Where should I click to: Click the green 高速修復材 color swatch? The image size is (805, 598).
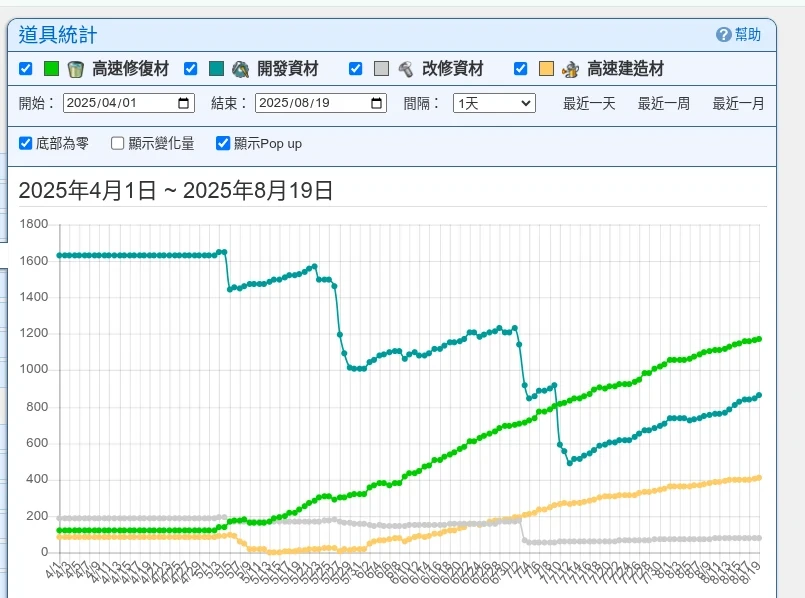pos(52,69)
